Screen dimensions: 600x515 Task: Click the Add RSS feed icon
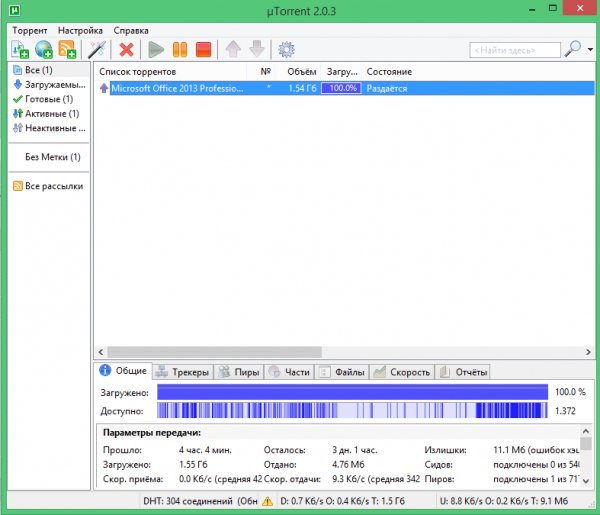click(x=67, y=50)
